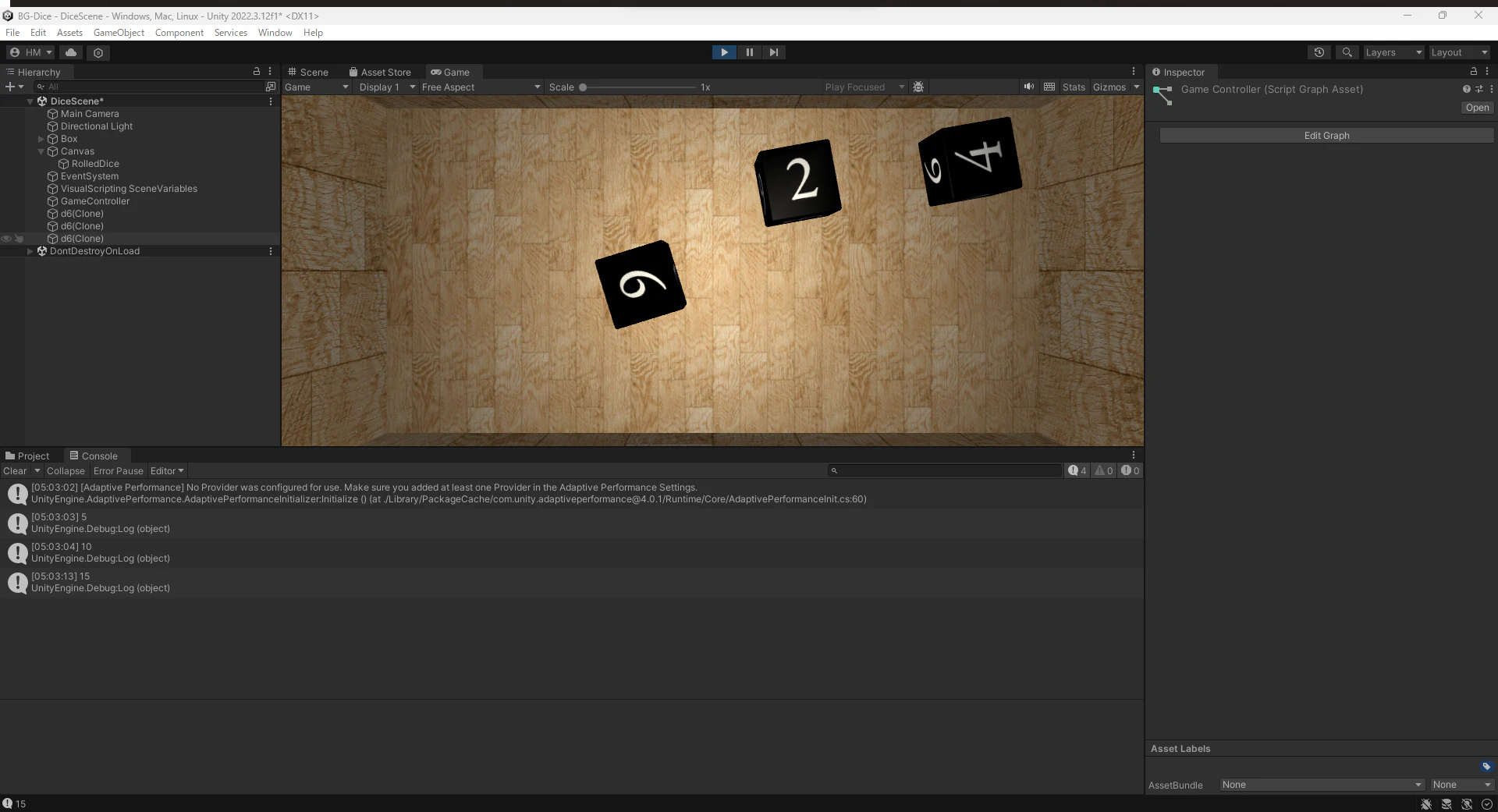
Task: Open the Layout dropdown
Action: 1459,52
